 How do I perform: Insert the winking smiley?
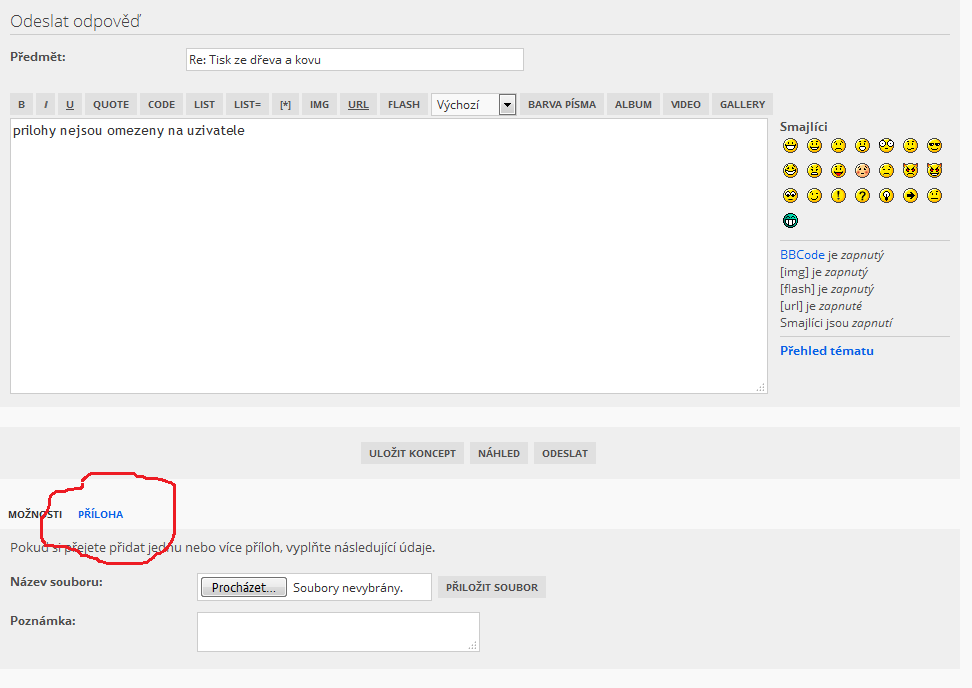pyautogui.click(x=814, y=196)
